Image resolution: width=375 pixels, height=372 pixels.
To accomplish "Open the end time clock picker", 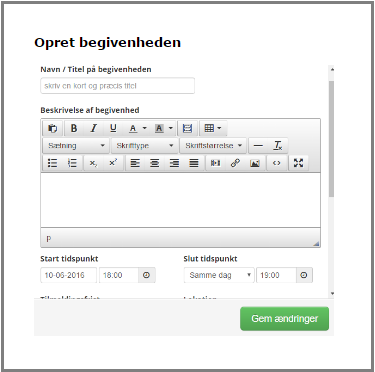I will point(304,275).
